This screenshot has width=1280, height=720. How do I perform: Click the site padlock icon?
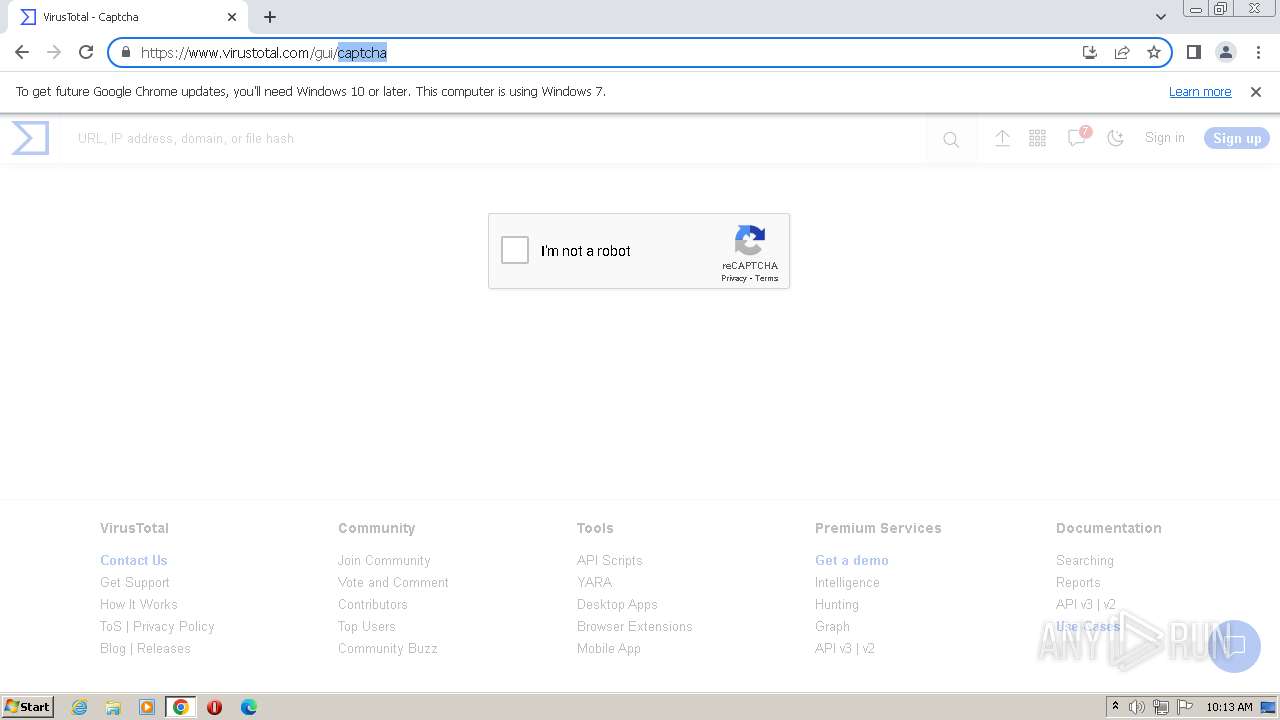click(x=126, y=52)
